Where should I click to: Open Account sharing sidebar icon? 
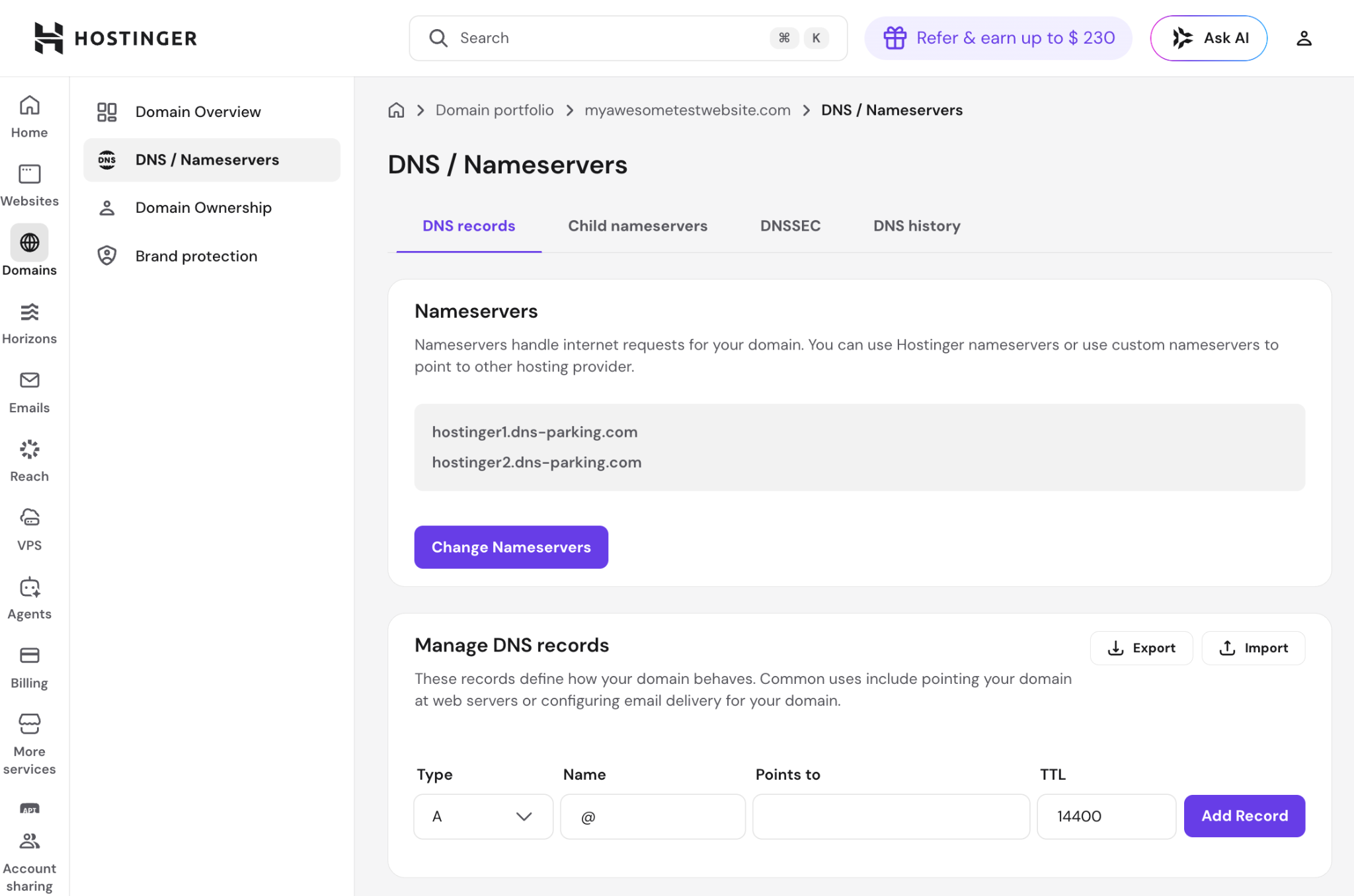[x=29, y=840]
